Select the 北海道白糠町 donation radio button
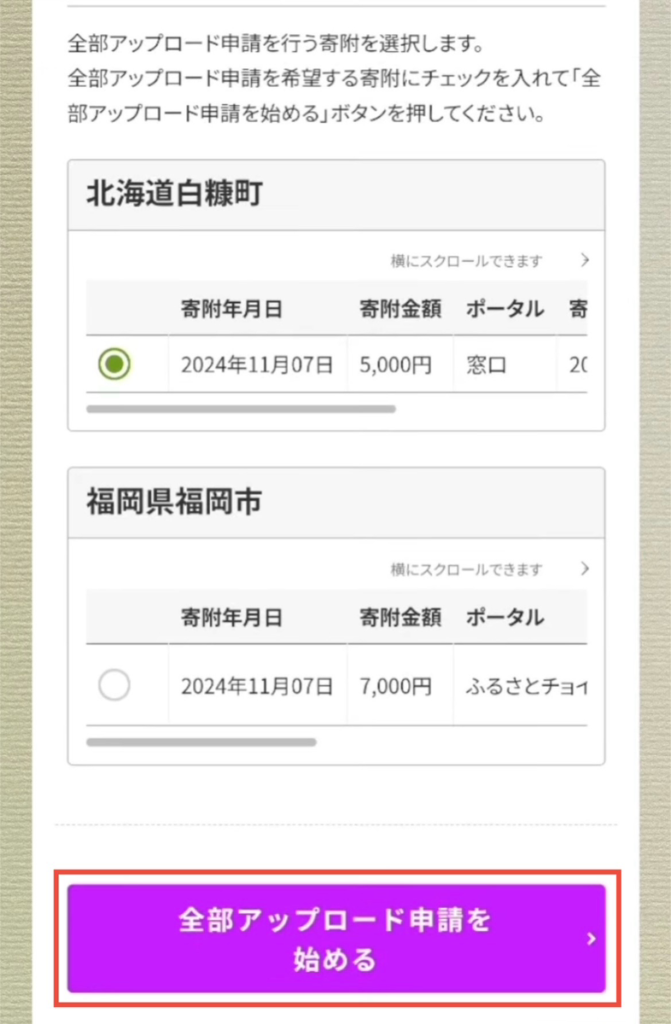 tap(115, 365)
